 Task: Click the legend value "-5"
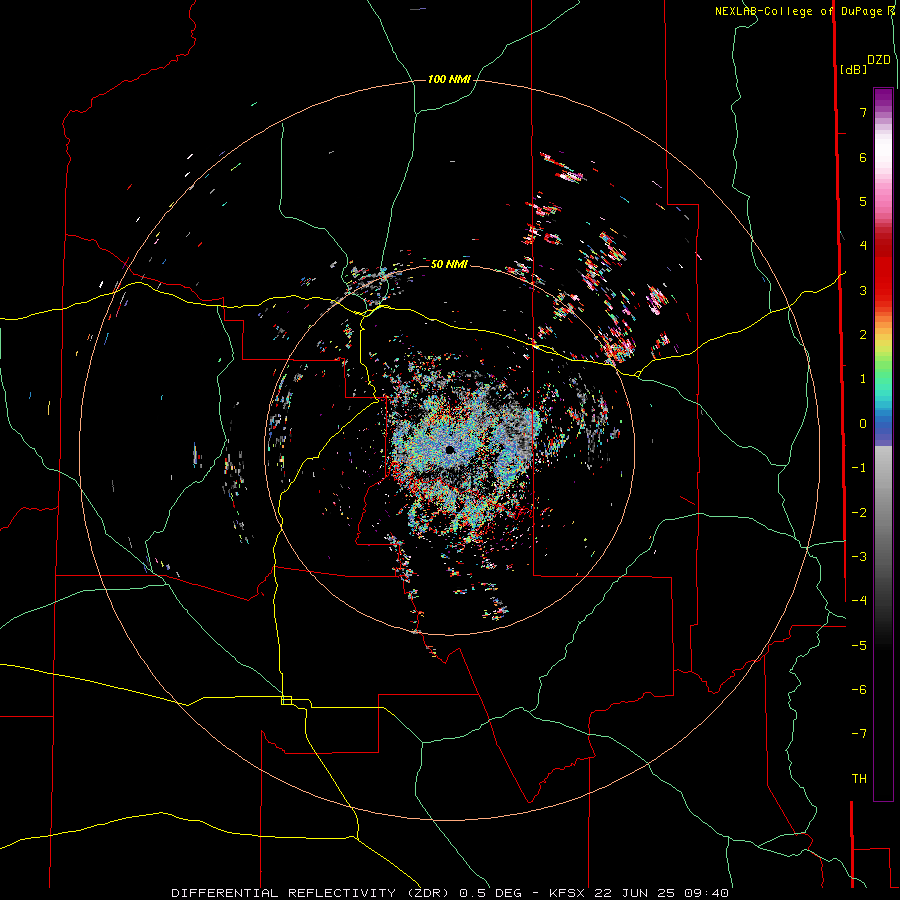tap(859, 646)
